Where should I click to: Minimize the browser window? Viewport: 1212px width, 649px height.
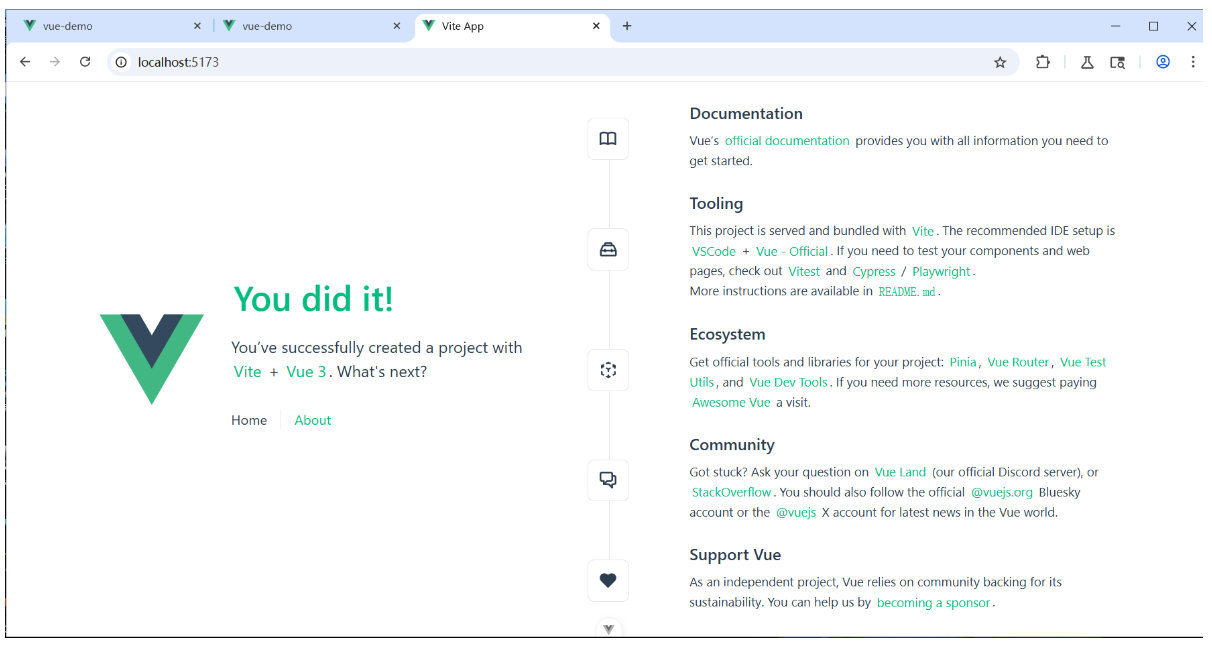pyautogui.click(x=1116, y=26)
